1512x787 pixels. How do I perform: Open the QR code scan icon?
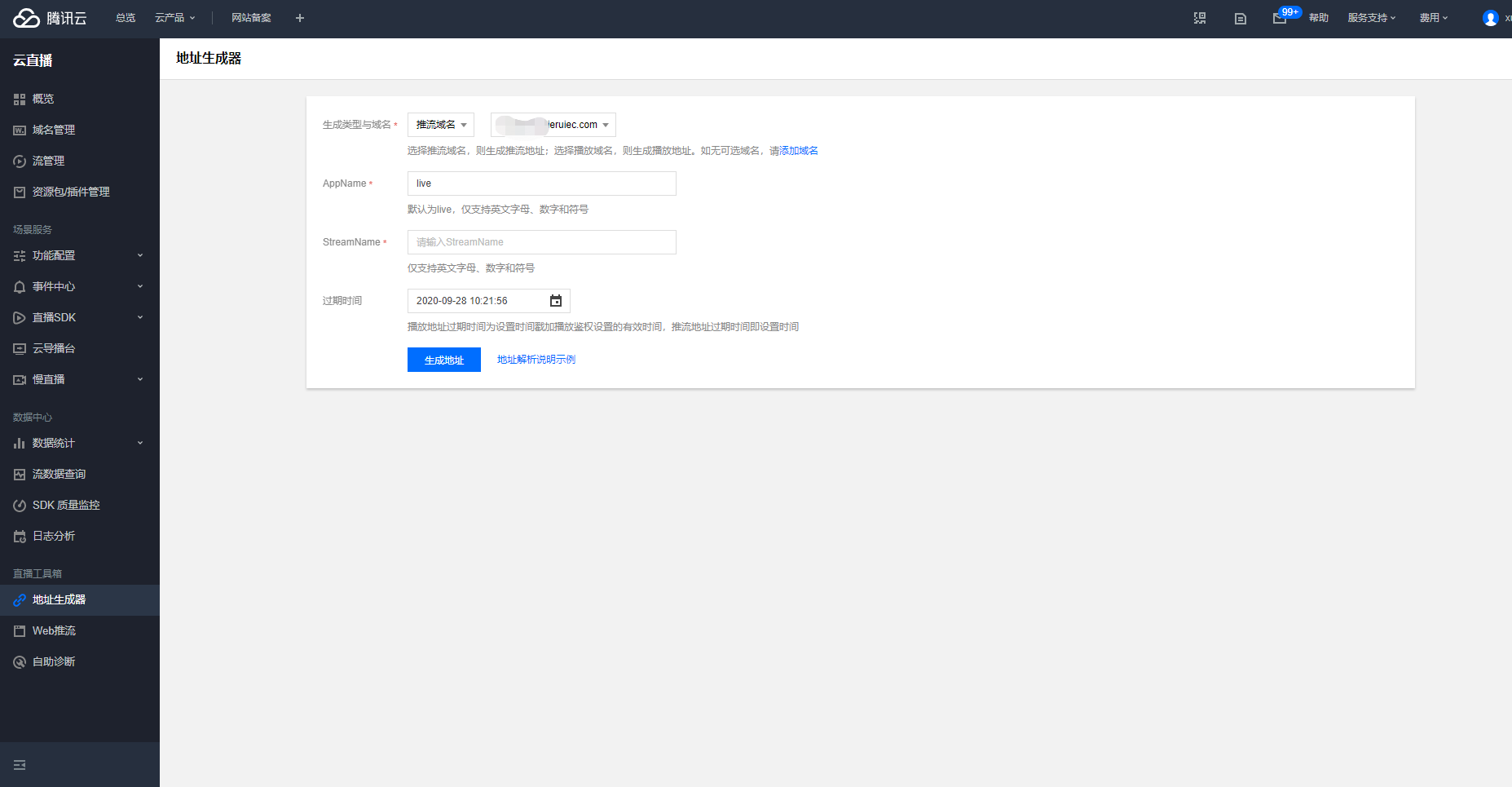point(1200,18)
